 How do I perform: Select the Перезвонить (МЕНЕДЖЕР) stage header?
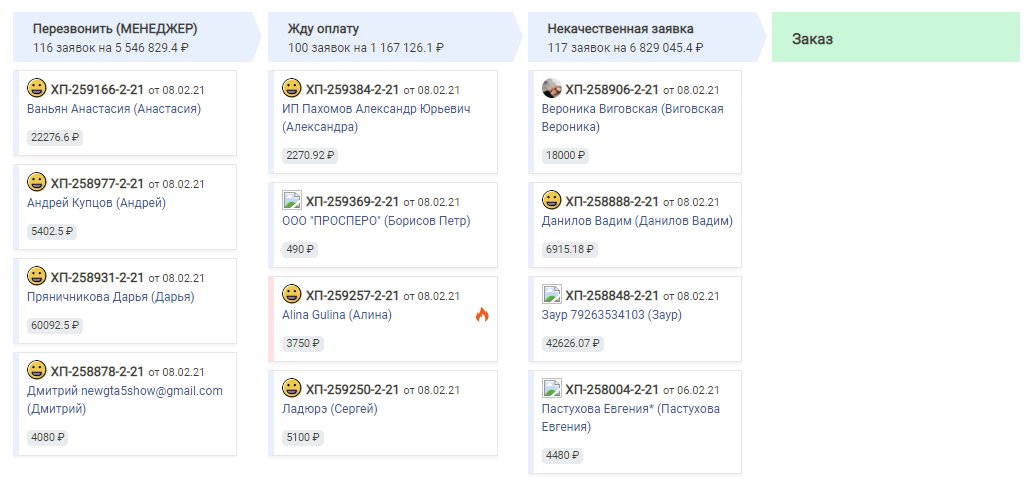coord(137,37)
